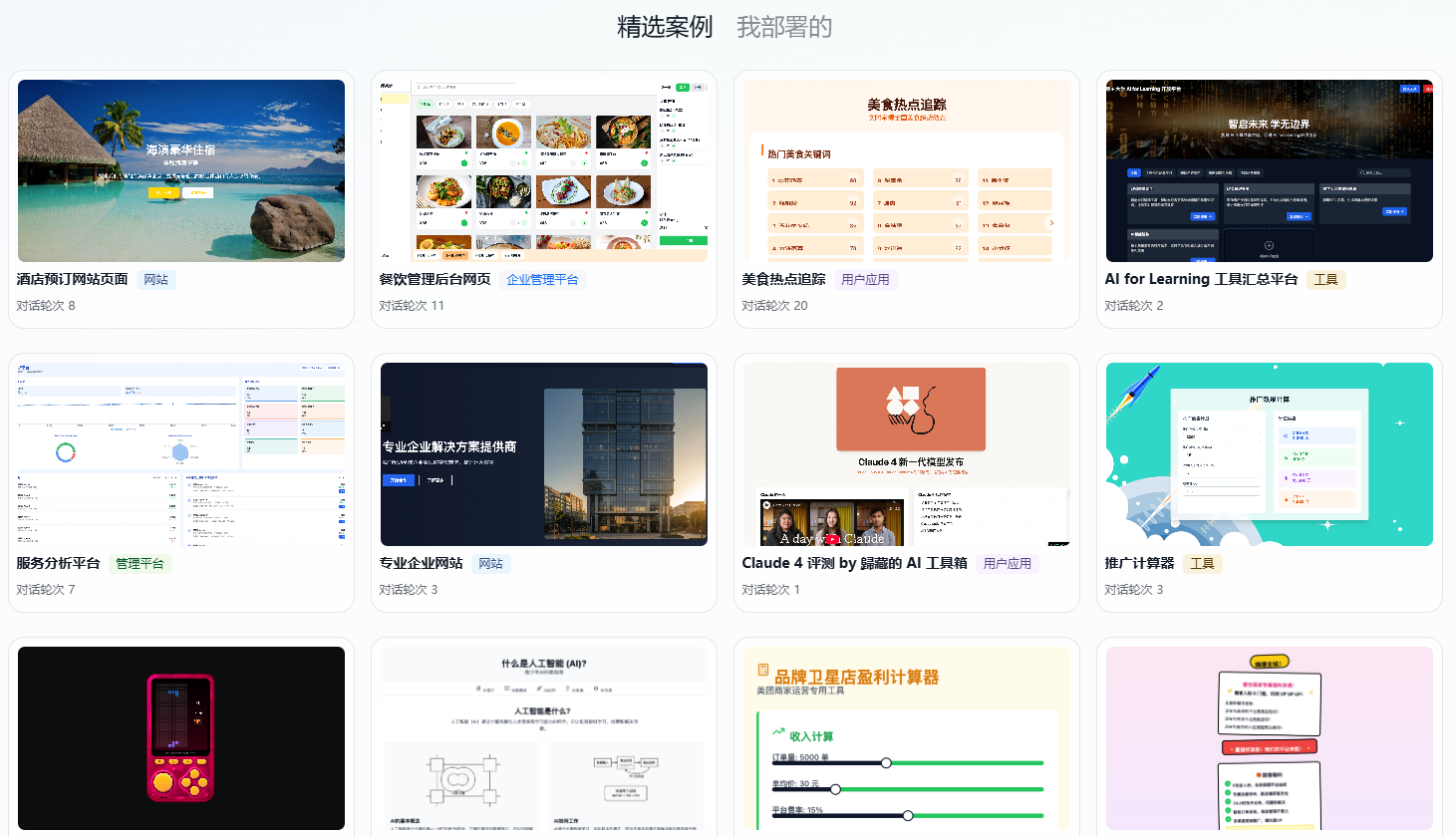Click the 推广计算器 title
Screen dimensions: 1456x837
pos(1139,563)
